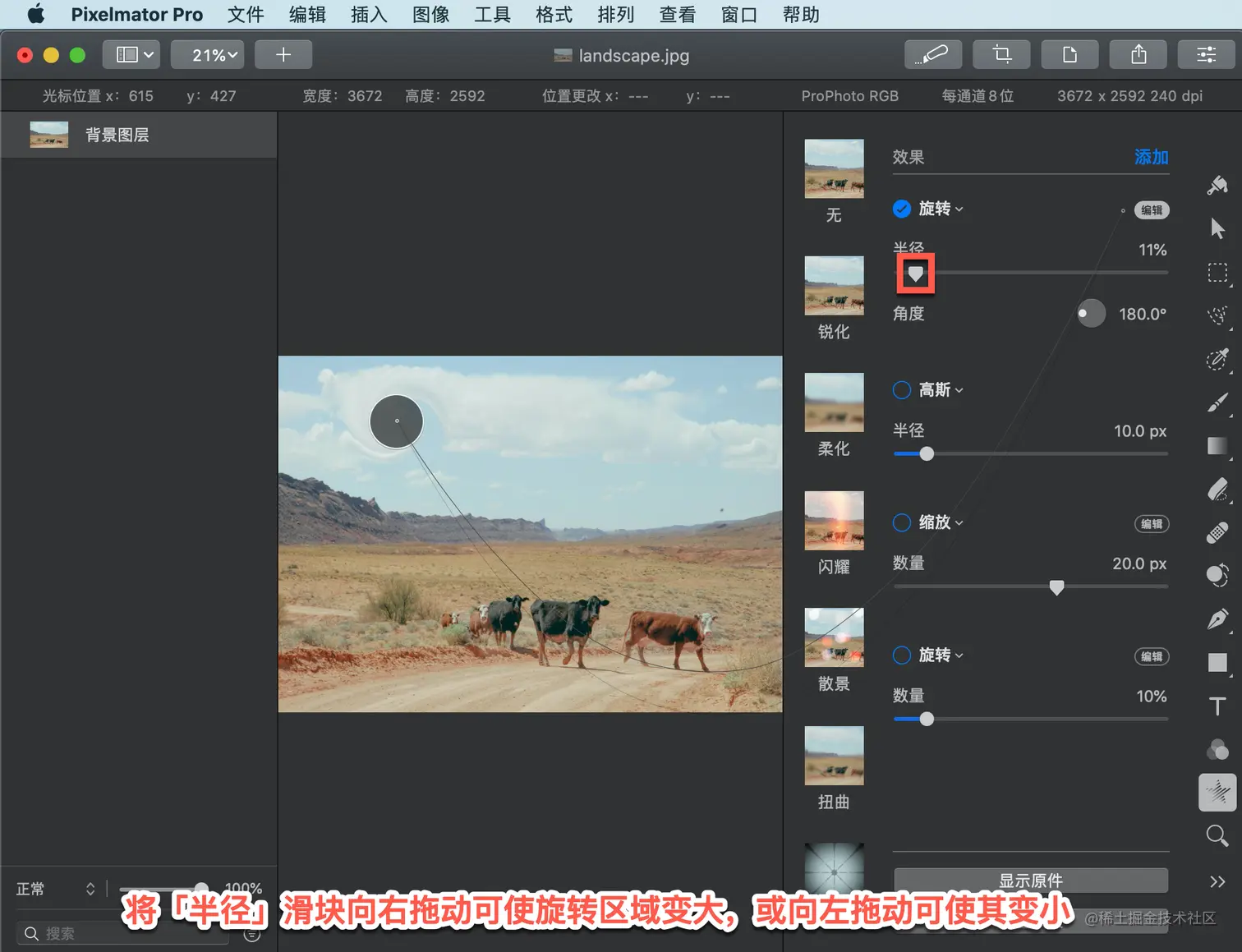Open the Apple menu
The image size is (1242, 952).
tap(36, 14)
